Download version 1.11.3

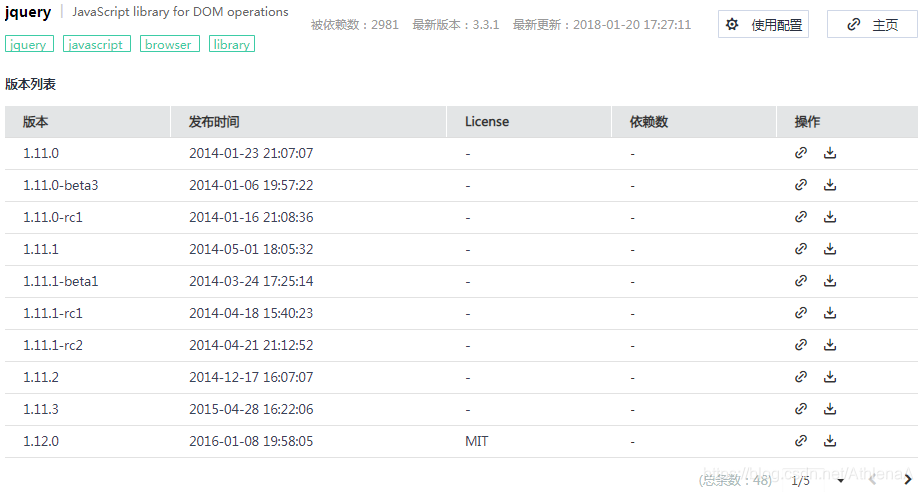coord(830,408)
